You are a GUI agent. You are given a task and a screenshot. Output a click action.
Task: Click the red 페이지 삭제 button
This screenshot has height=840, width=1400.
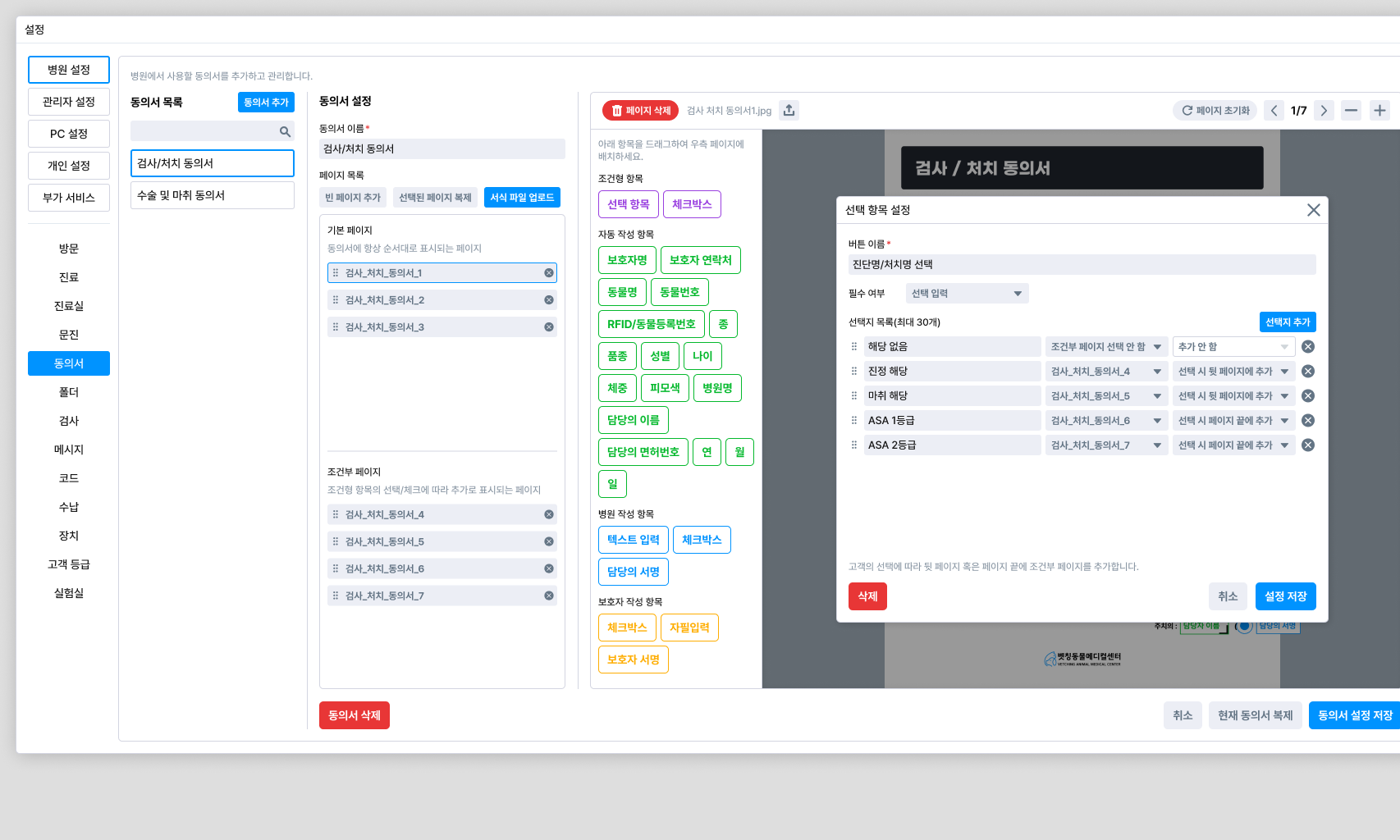pos(641,110)
